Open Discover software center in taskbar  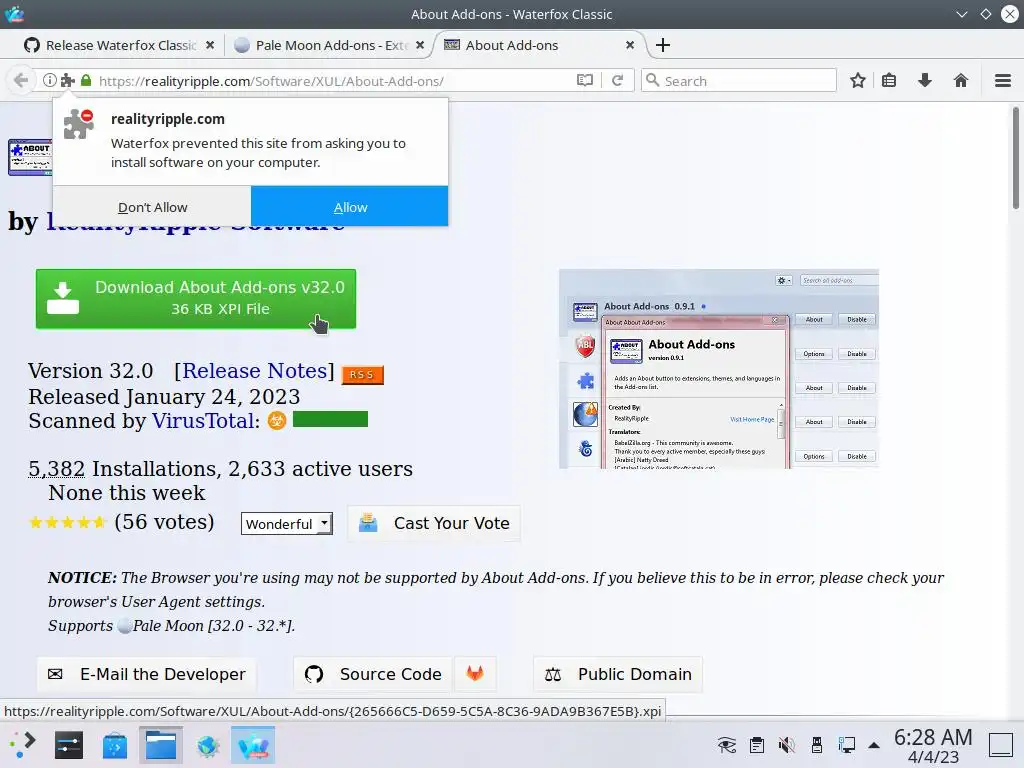click(x=115, y=745)
